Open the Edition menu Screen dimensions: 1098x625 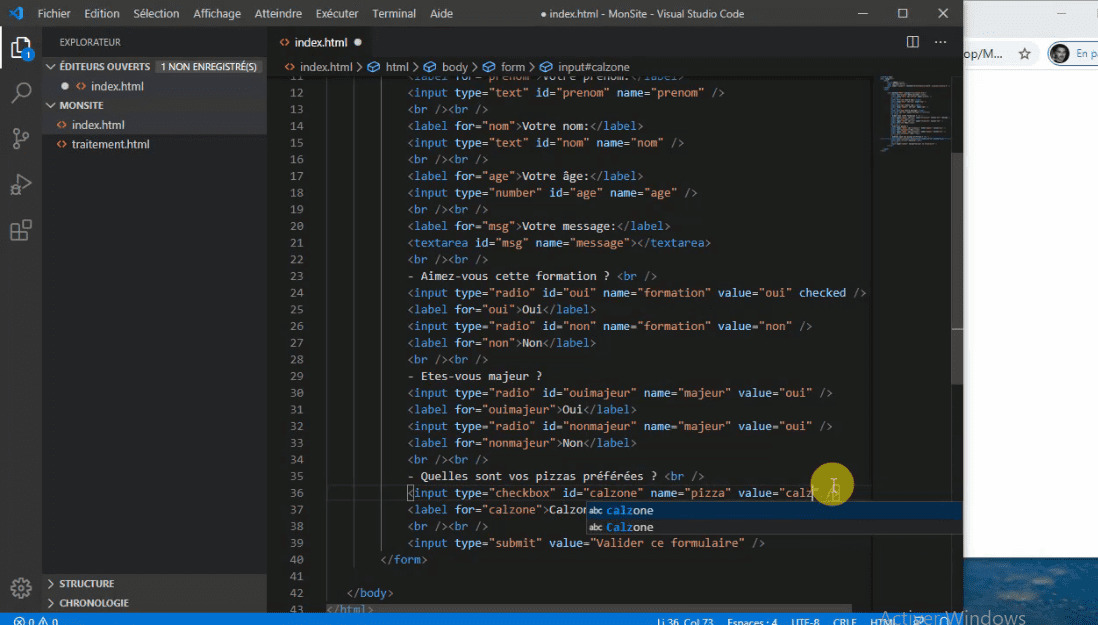pos(102,13)
